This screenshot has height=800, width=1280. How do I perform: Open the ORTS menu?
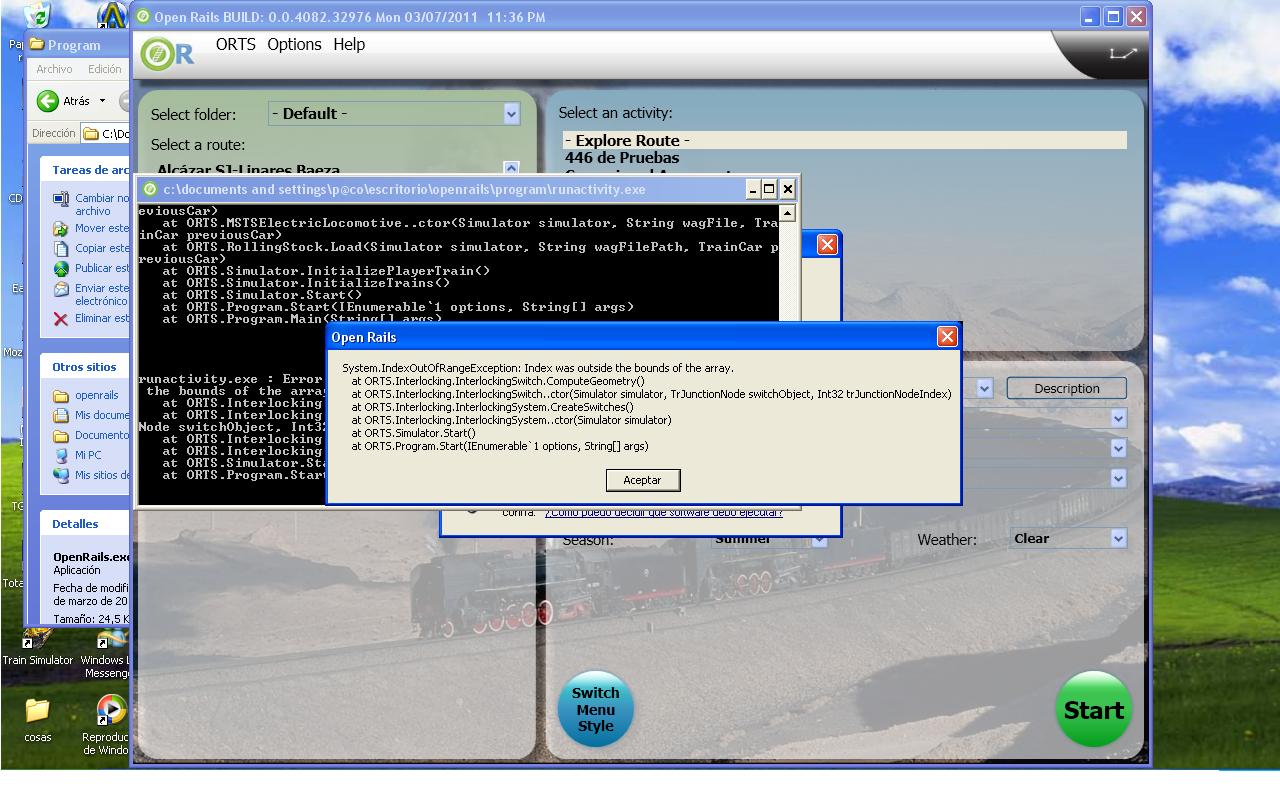point(235,45)
